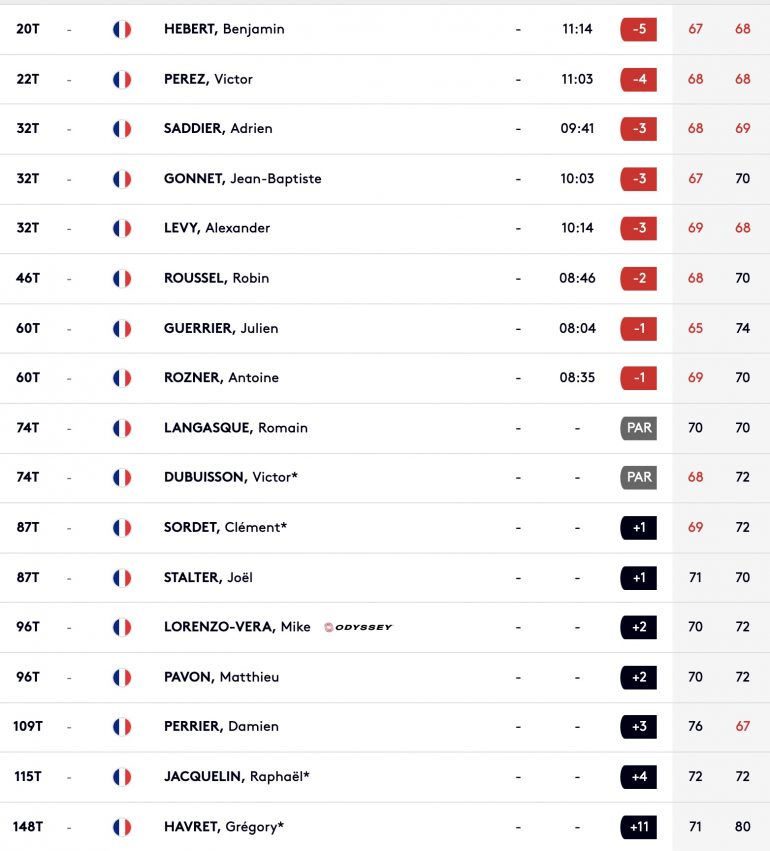Click the +3 badge for PERRIER, Damien

tap(639, 727)
